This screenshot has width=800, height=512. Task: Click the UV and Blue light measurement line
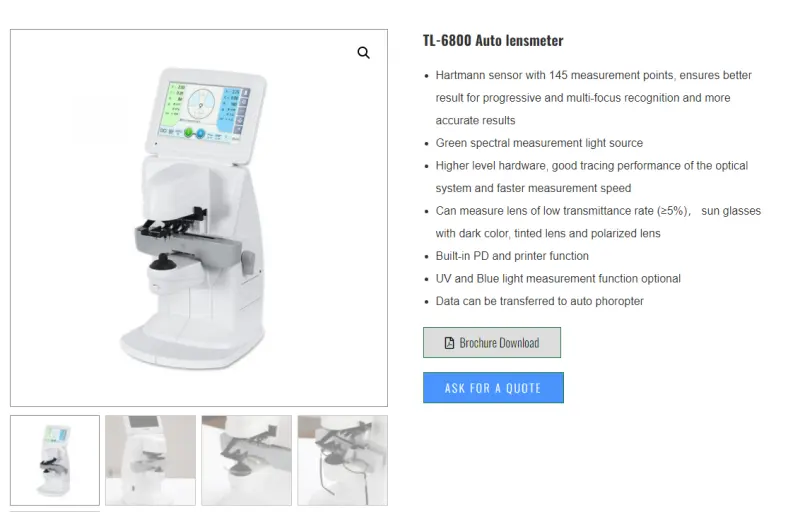[558, 278]
